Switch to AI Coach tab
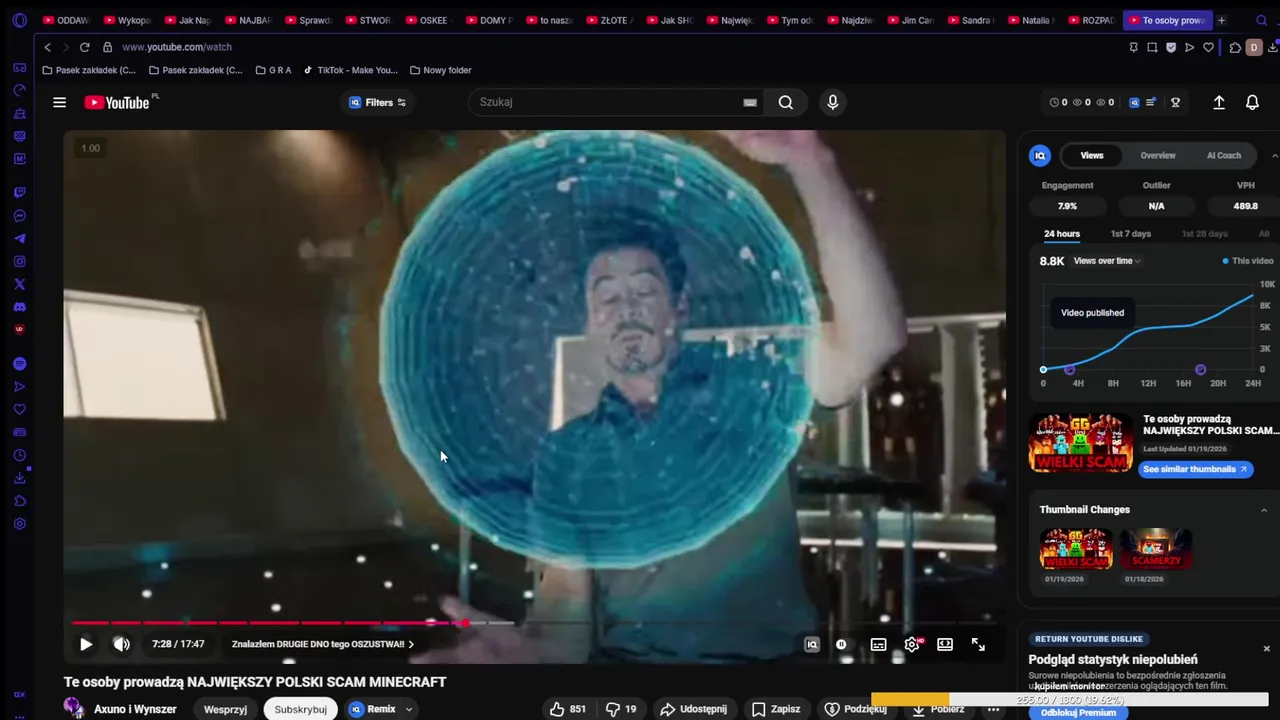The width and height of the screenshot is (1280, 720). (x=1224, y=155)
